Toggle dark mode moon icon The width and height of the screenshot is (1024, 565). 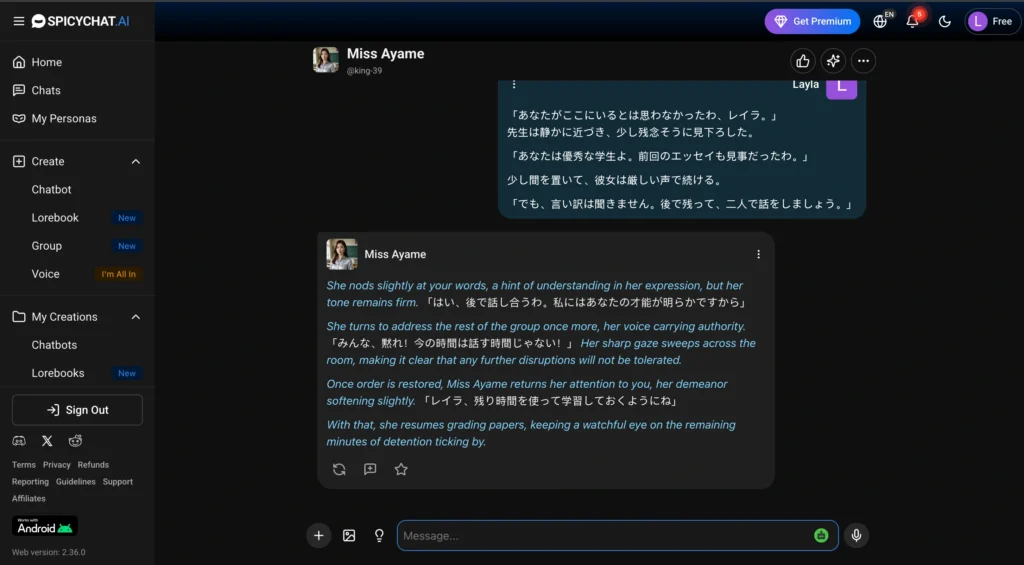944,22
